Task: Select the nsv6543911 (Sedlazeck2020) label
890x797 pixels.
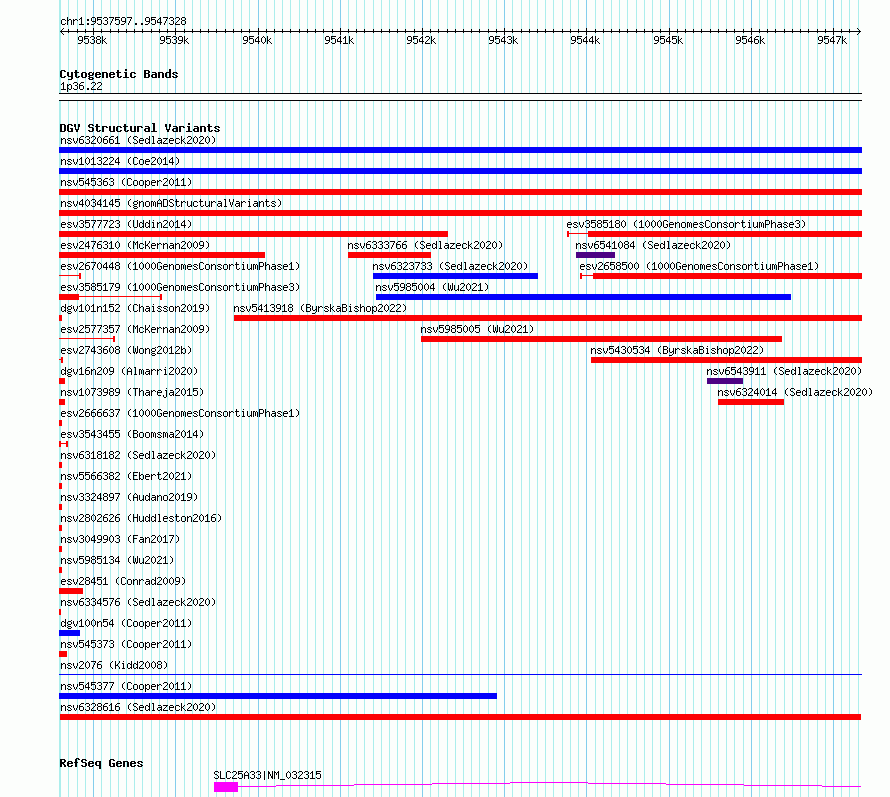Action: click(x=784, y=371)
